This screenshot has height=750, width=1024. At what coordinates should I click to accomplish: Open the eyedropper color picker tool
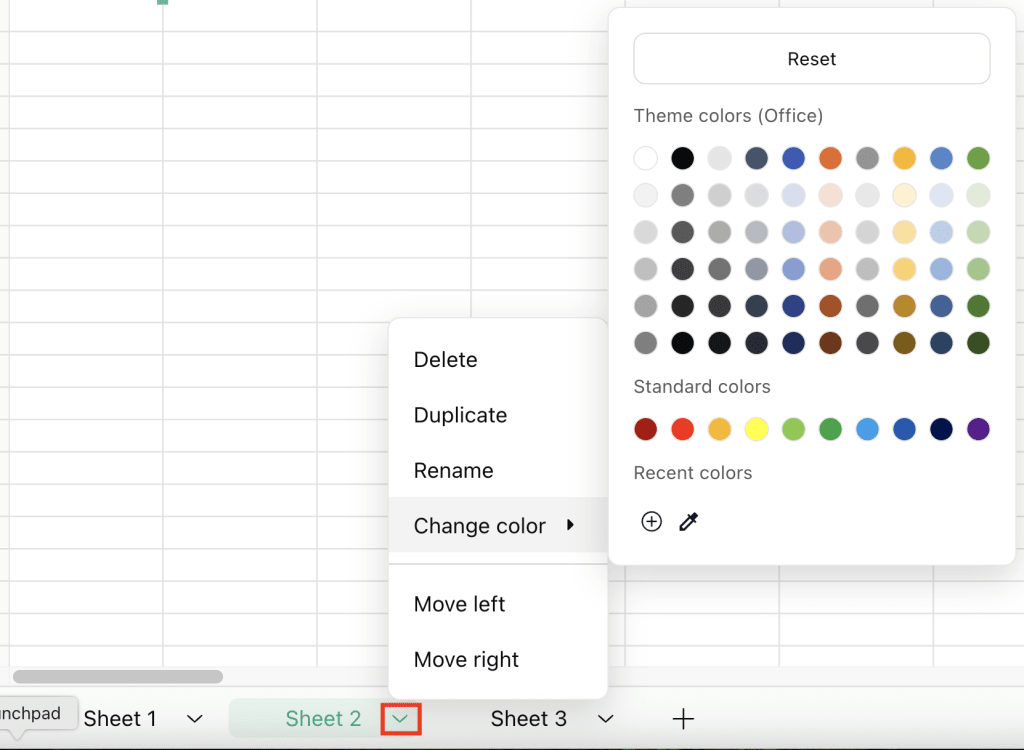point(688,521)
